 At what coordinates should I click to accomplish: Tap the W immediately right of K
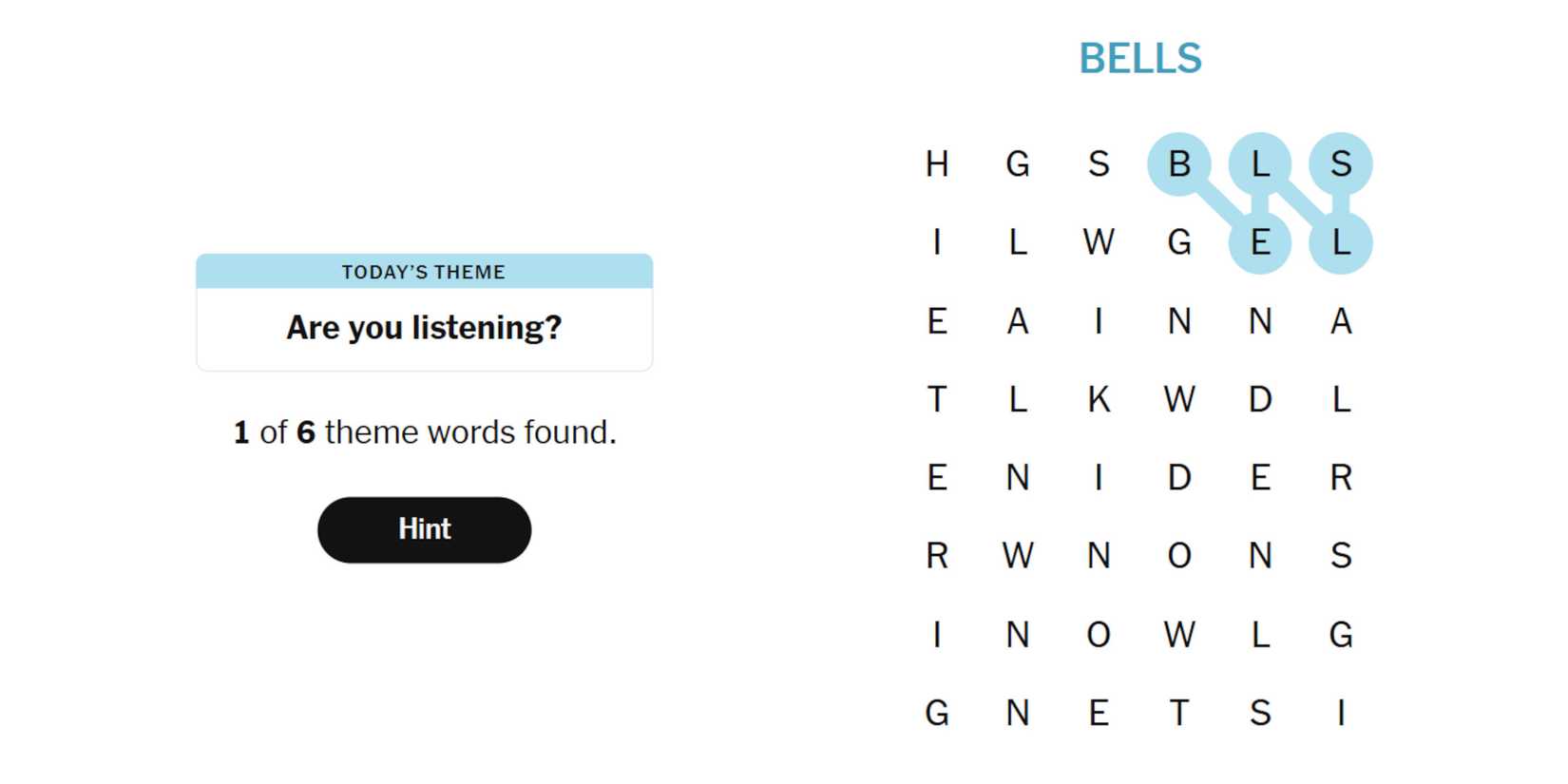pyautogui.click(x=1179, y=399)
